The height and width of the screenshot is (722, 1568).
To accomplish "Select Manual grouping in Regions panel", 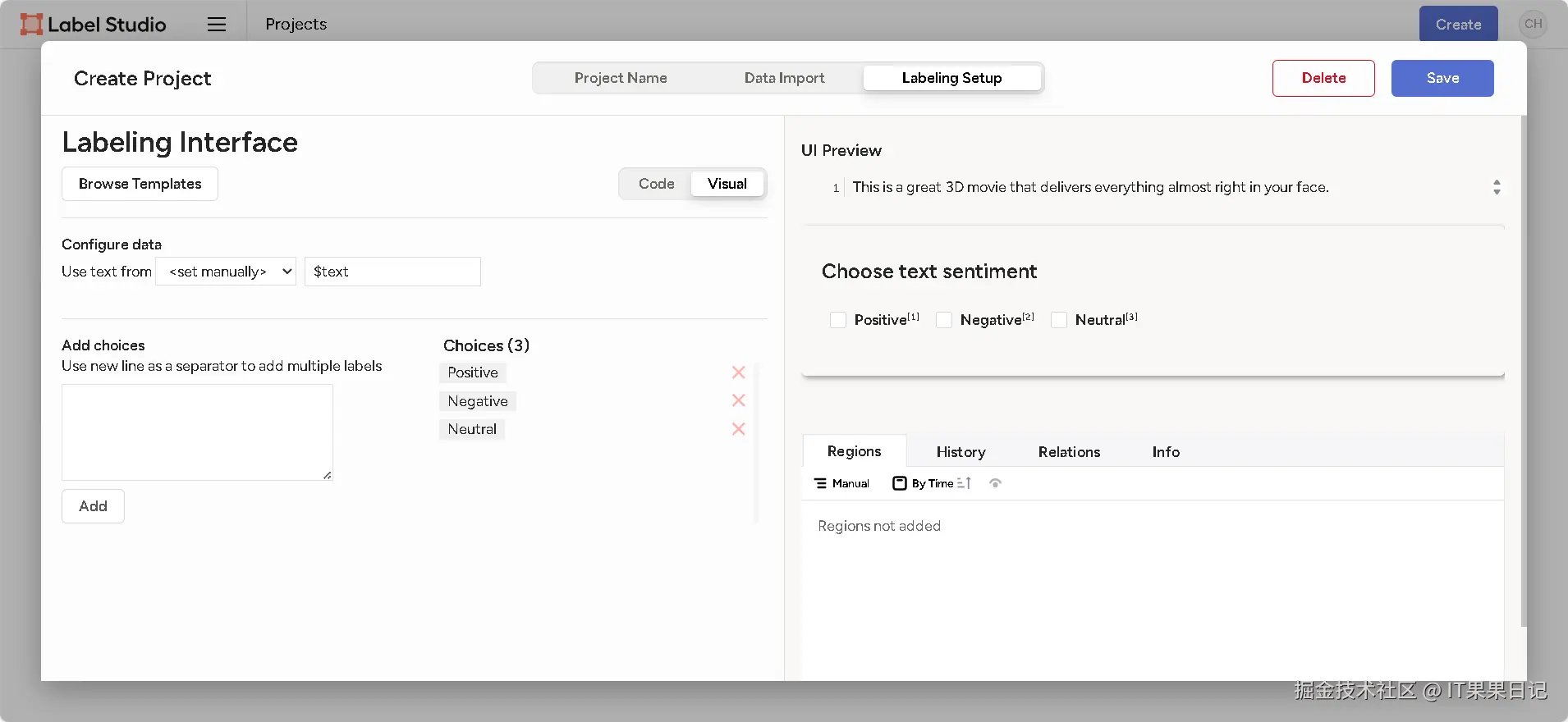I will tap(841, 483).
